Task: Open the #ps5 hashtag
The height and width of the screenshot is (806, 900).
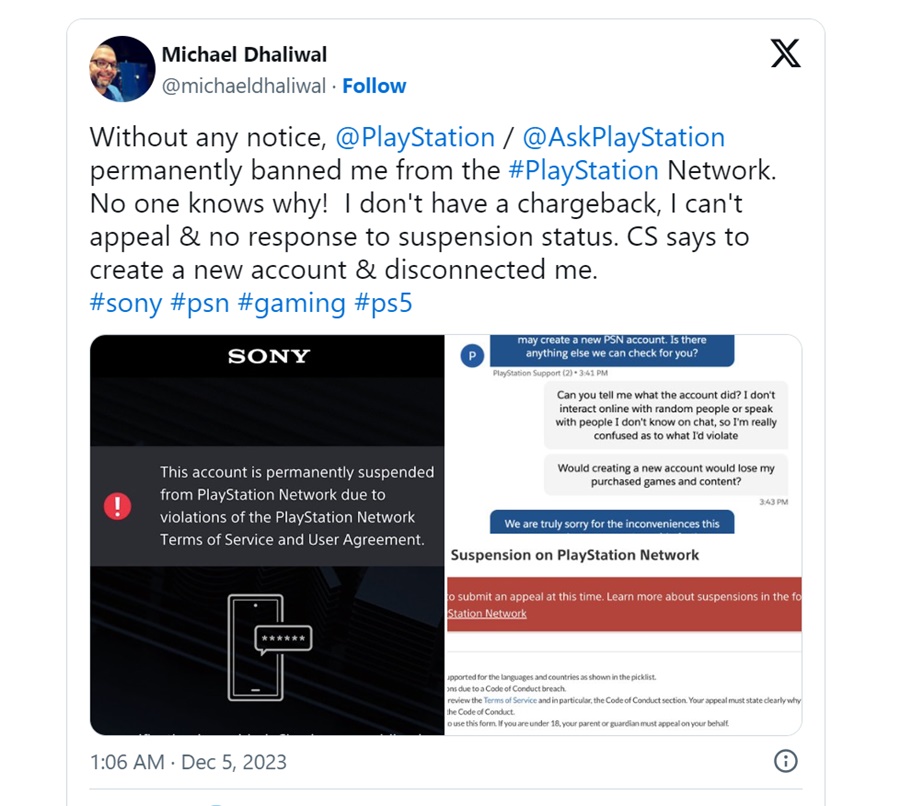Action: point(383,303)
